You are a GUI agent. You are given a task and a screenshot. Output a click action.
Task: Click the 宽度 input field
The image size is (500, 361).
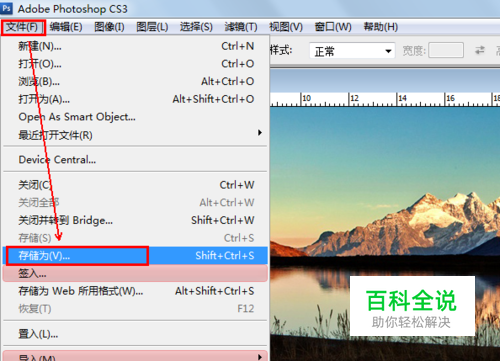click(446, 50)
